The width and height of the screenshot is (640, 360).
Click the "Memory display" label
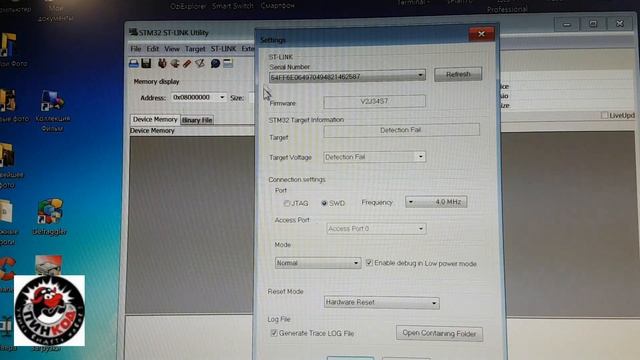click(x=156, y=82)
